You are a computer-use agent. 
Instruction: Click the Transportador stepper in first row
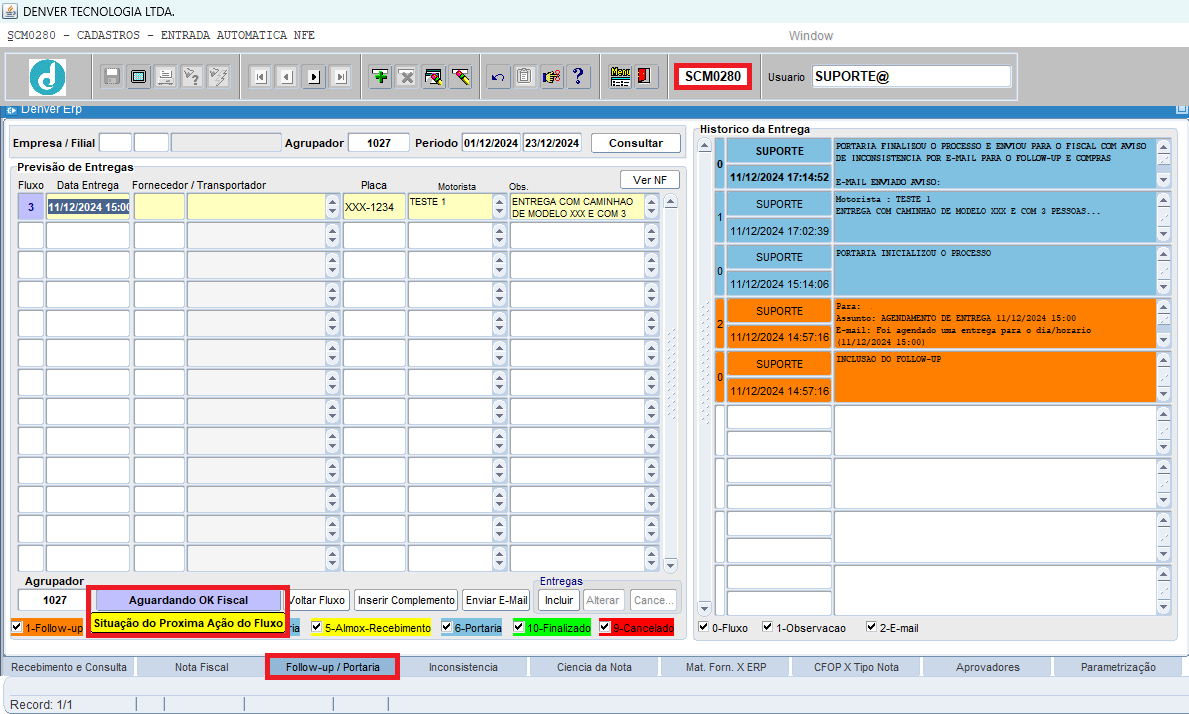[332, 207]
